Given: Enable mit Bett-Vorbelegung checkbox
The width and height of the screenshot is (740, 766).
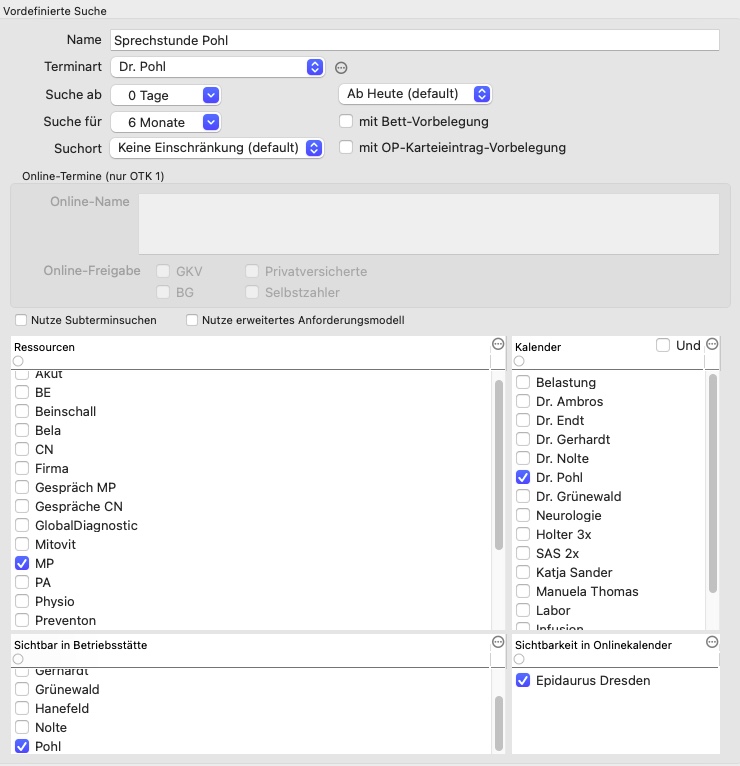Looking at the screenshot, I should 346,121.
